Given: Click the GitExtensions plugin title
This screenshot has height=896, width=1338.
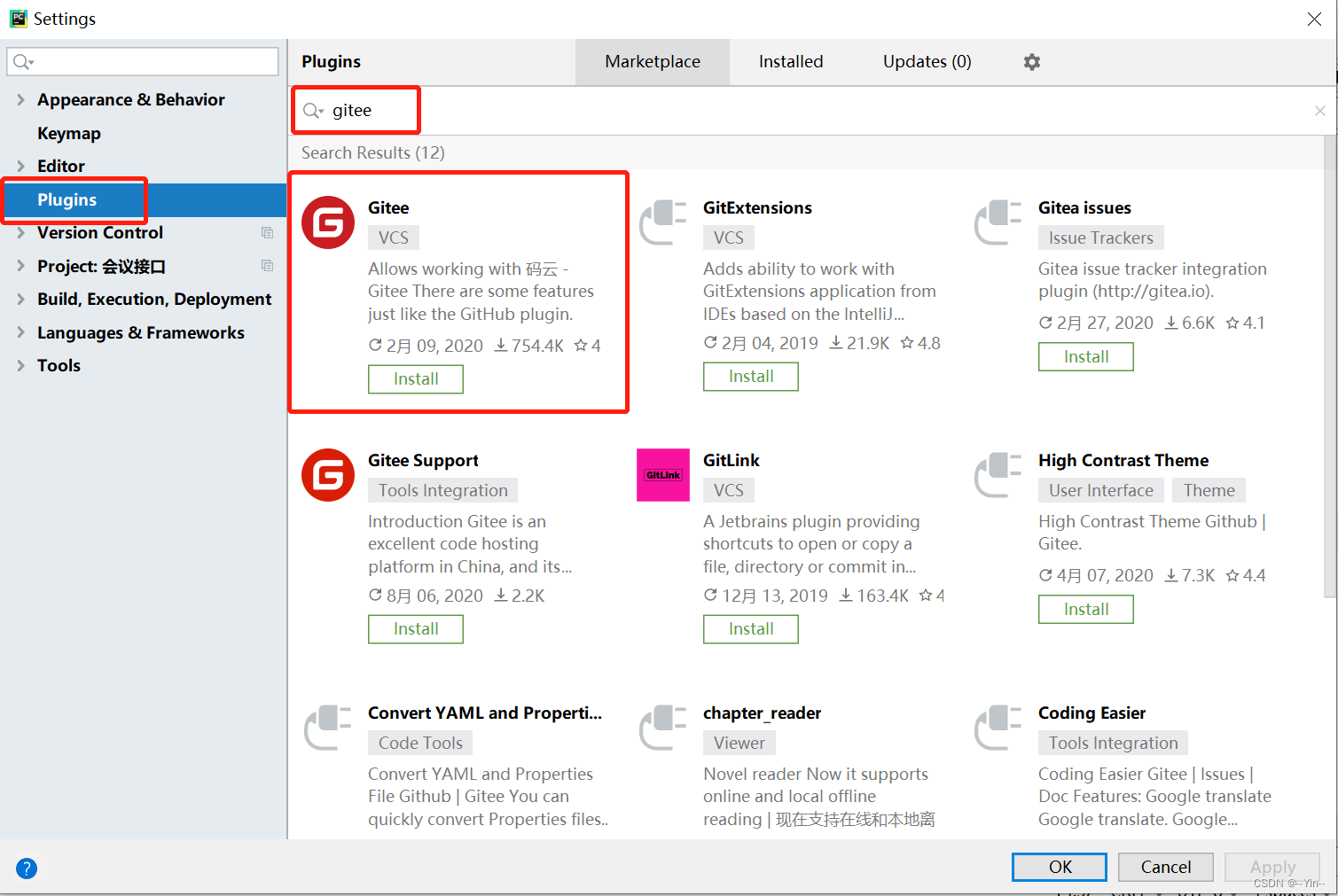Looking at the screenshot, I should coord(757,207).
